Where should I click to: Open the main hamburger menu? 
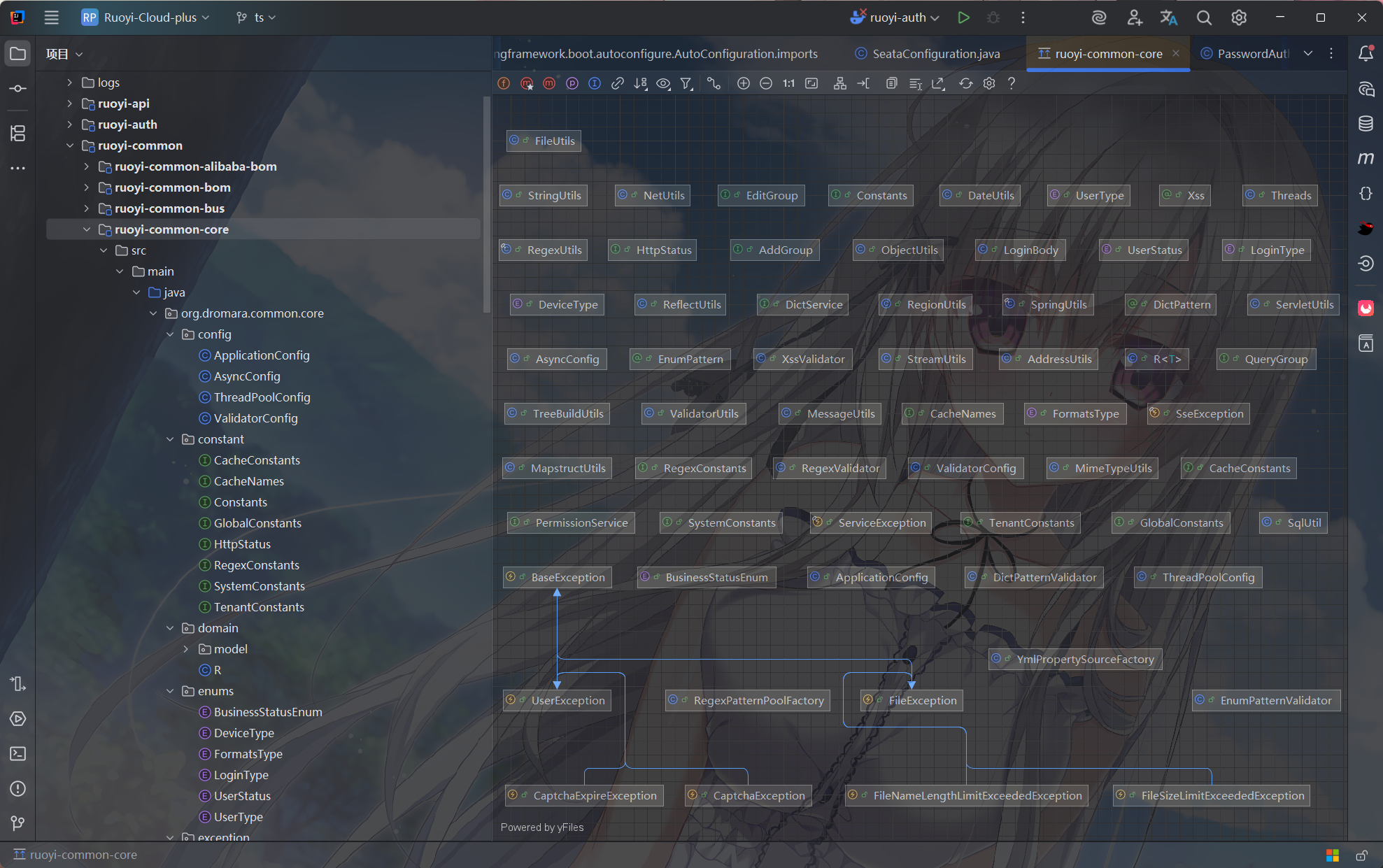click(x=51, y=17)
